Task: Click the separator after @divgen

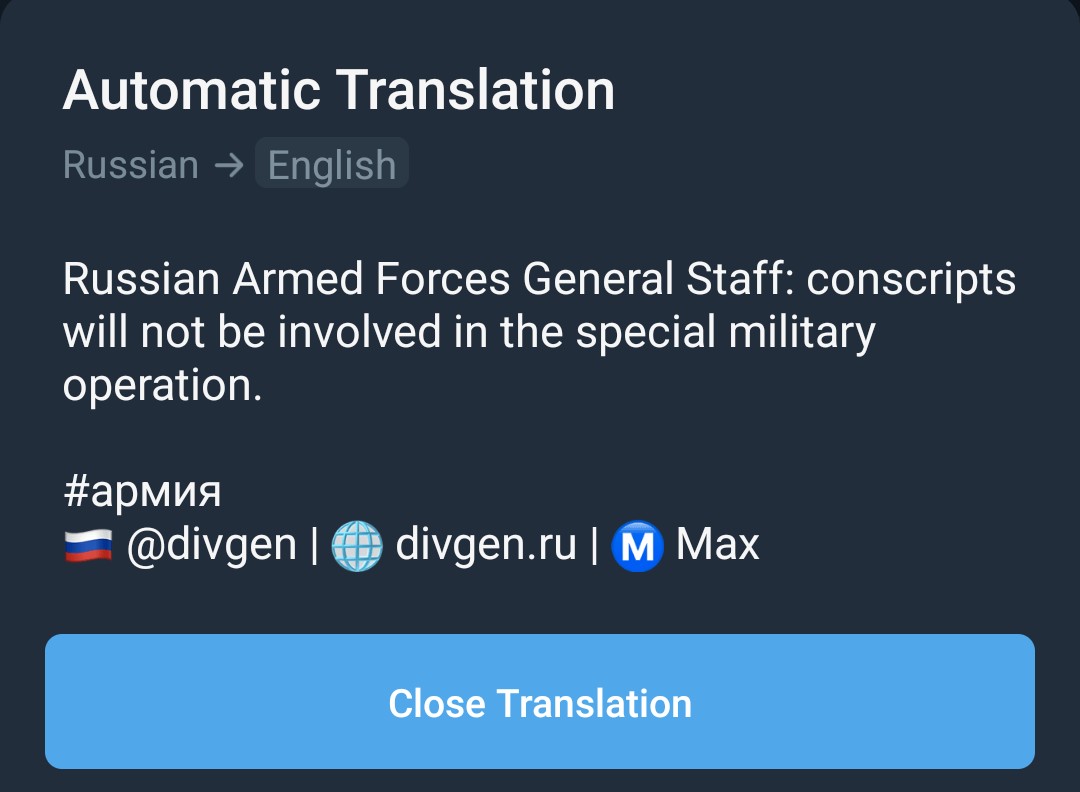Action: click(x=314, y=545)
